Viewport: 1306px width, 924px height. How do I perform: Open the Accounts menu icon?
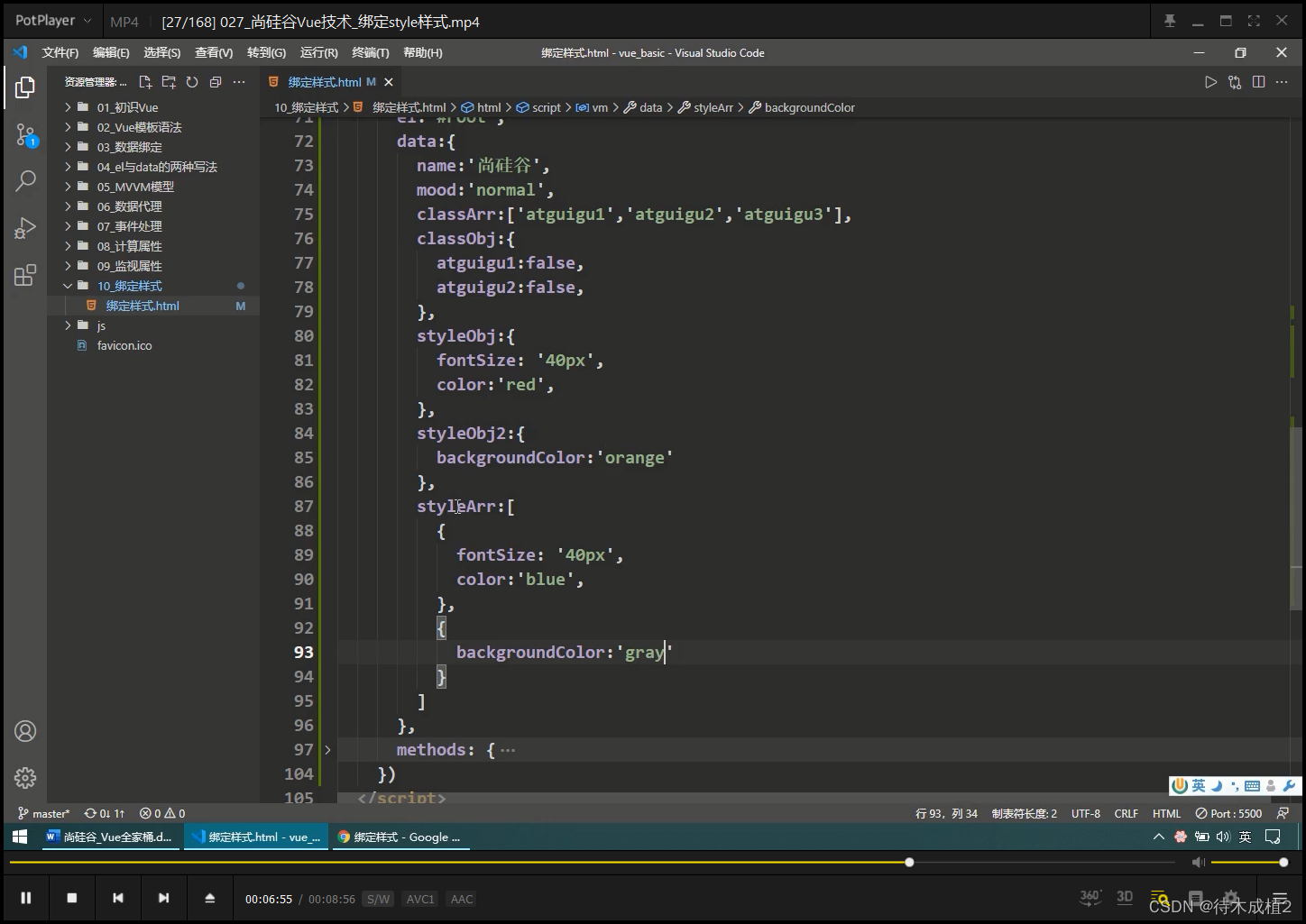click(25, 731)
